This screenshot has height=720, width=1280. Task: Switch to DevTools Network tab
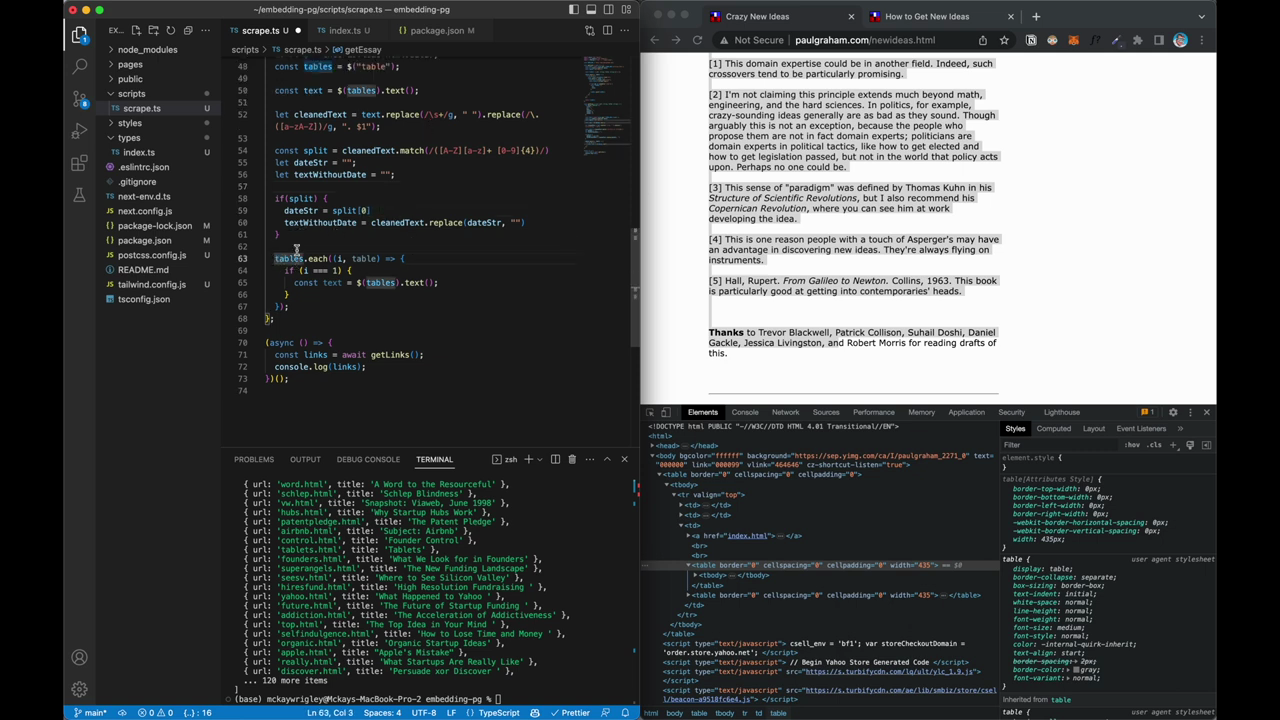[785, 412]
